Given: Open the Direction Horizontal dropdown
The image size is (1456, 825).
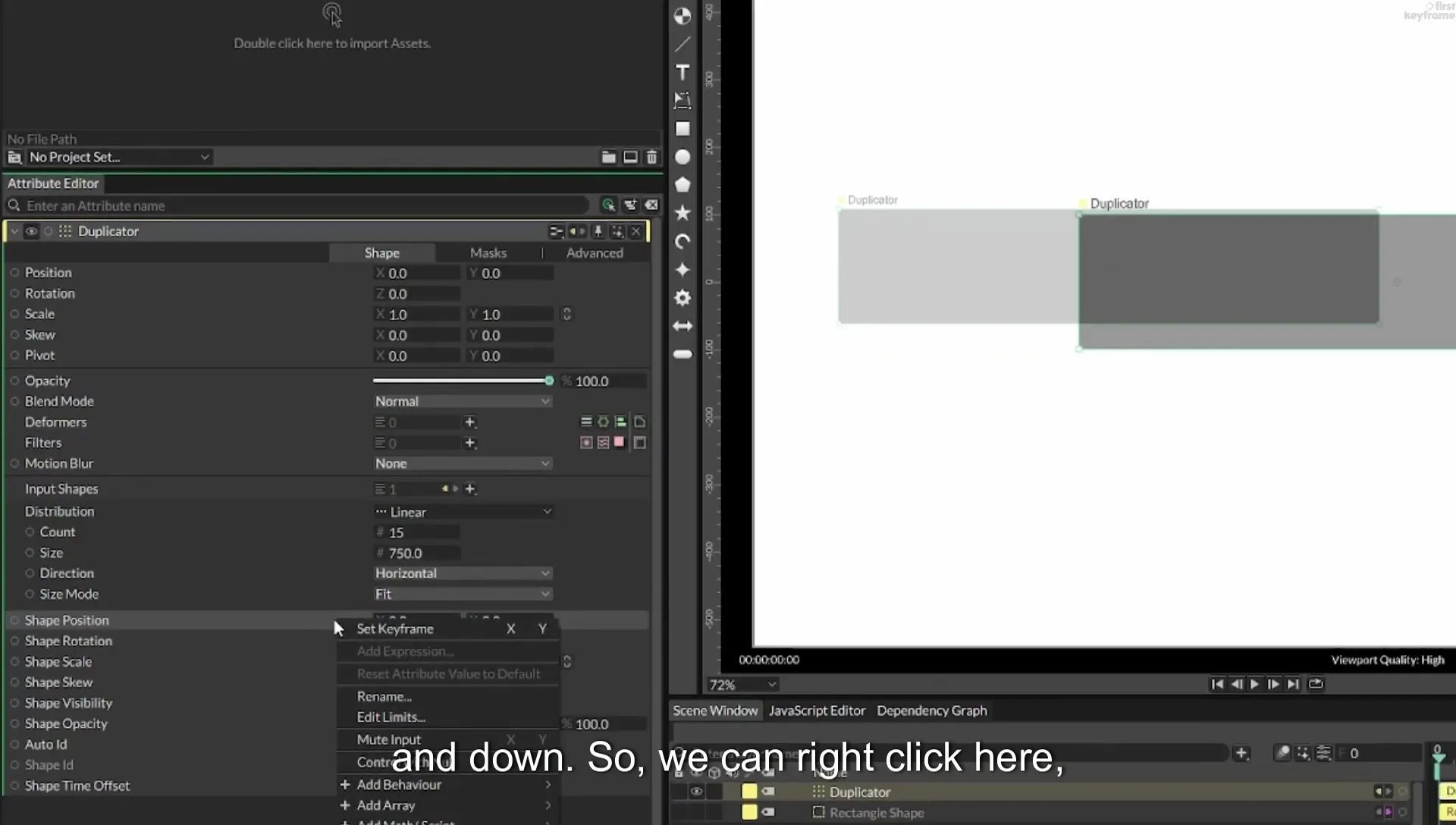Looking at the screenshot, I should point(463,573).
